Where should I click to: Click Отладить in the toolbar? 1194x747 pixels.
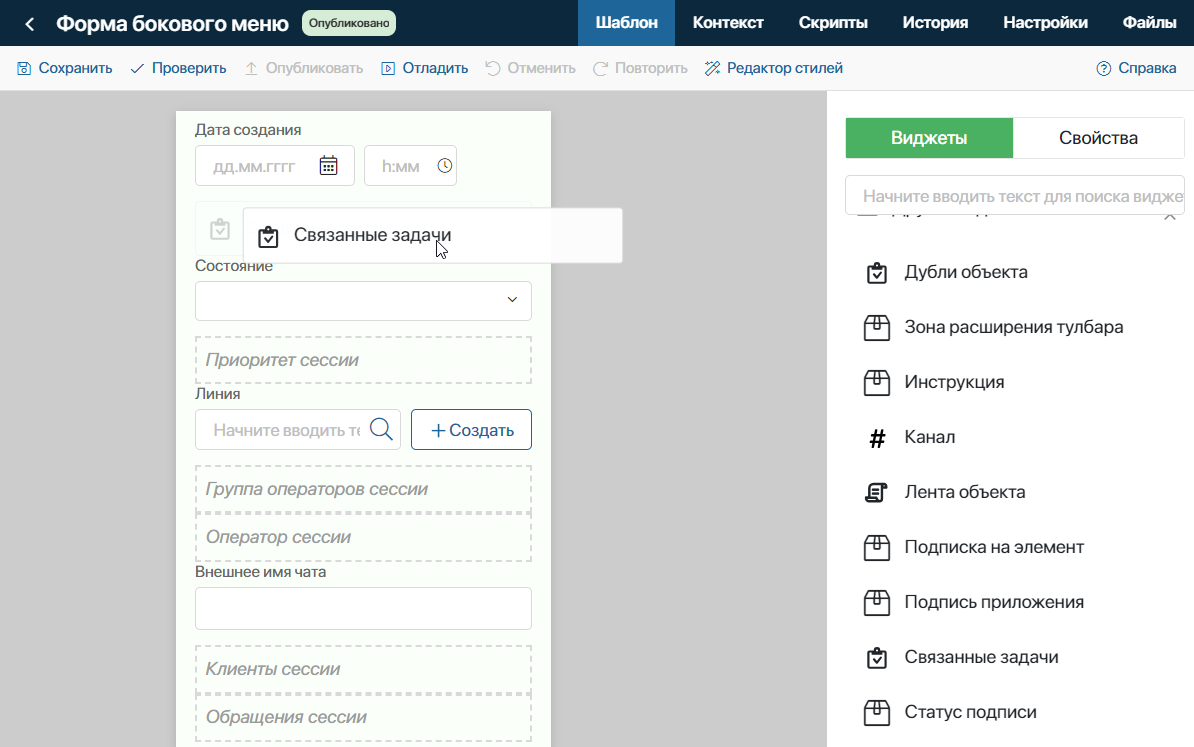tap(425, 69)
